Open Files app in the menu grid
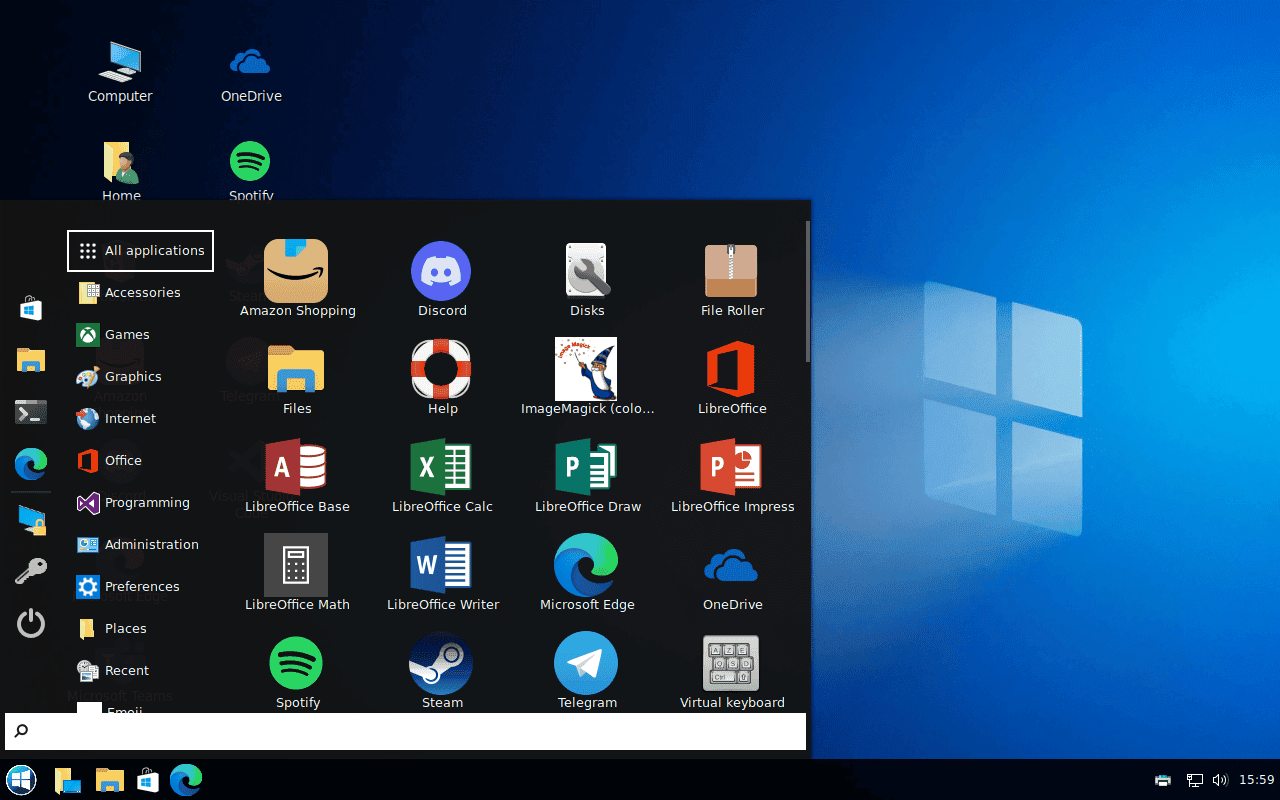The height and width of the screenshot is (800, 1280). click(x=297, y=377)
